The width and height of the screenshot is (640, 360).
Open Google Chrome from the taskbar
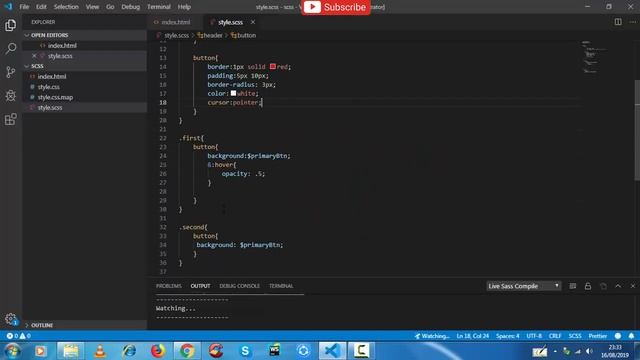pyautogui.click(x=187, y=351)
